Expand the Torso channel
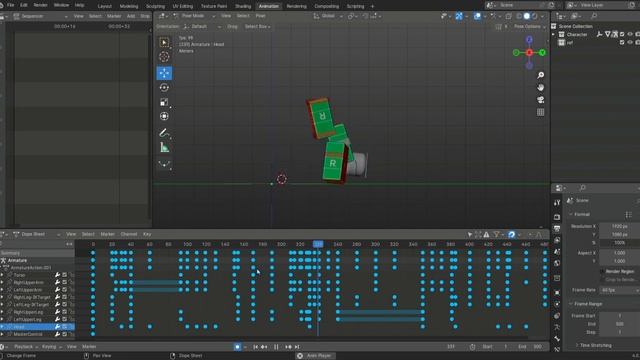Image resolution: width=640 pixels, height=360 pixels. tap(2, 275)
